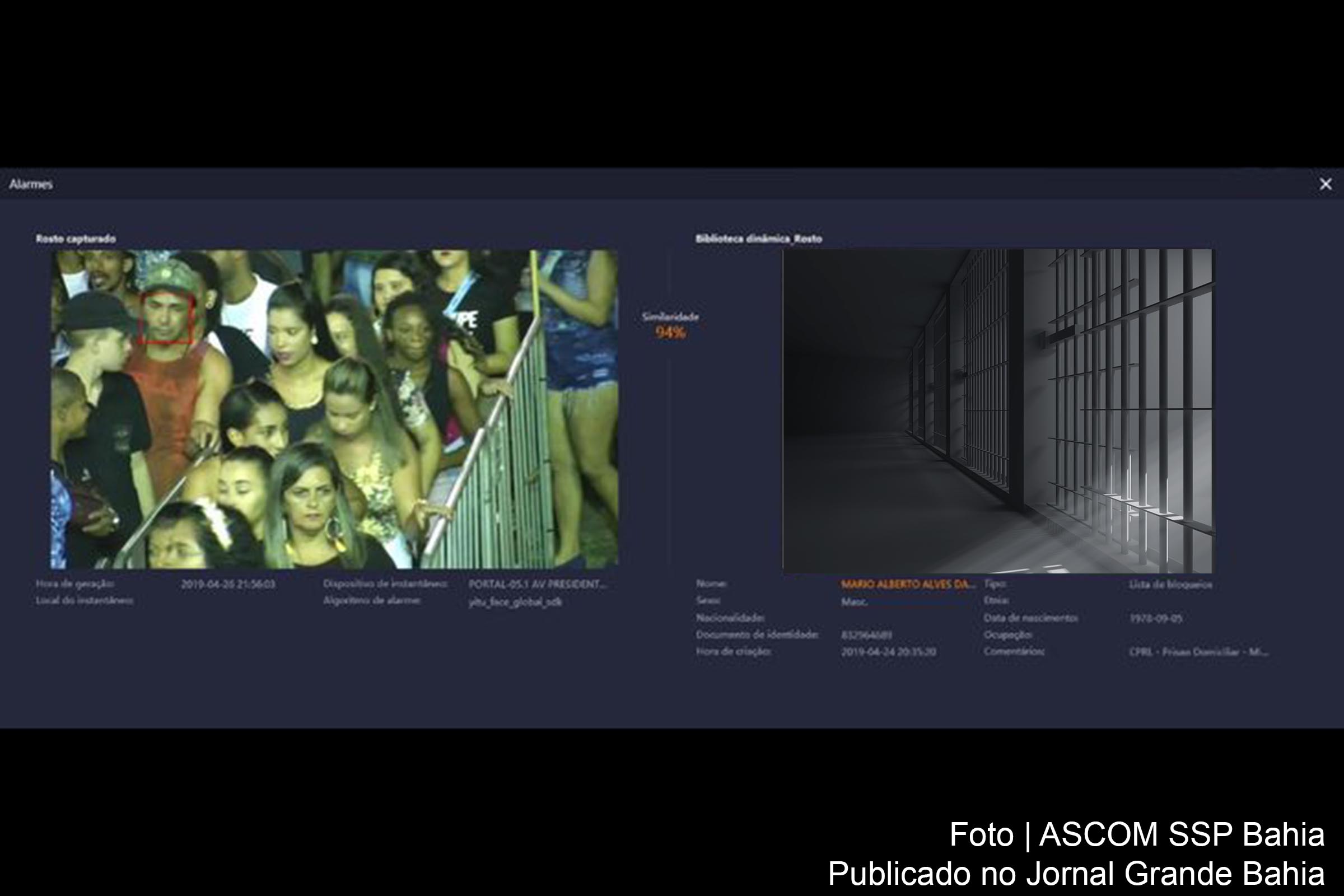Select the 'Rosto capturado' panel heading
Screen dimensions: 1344x896
(x=76, y=239)
